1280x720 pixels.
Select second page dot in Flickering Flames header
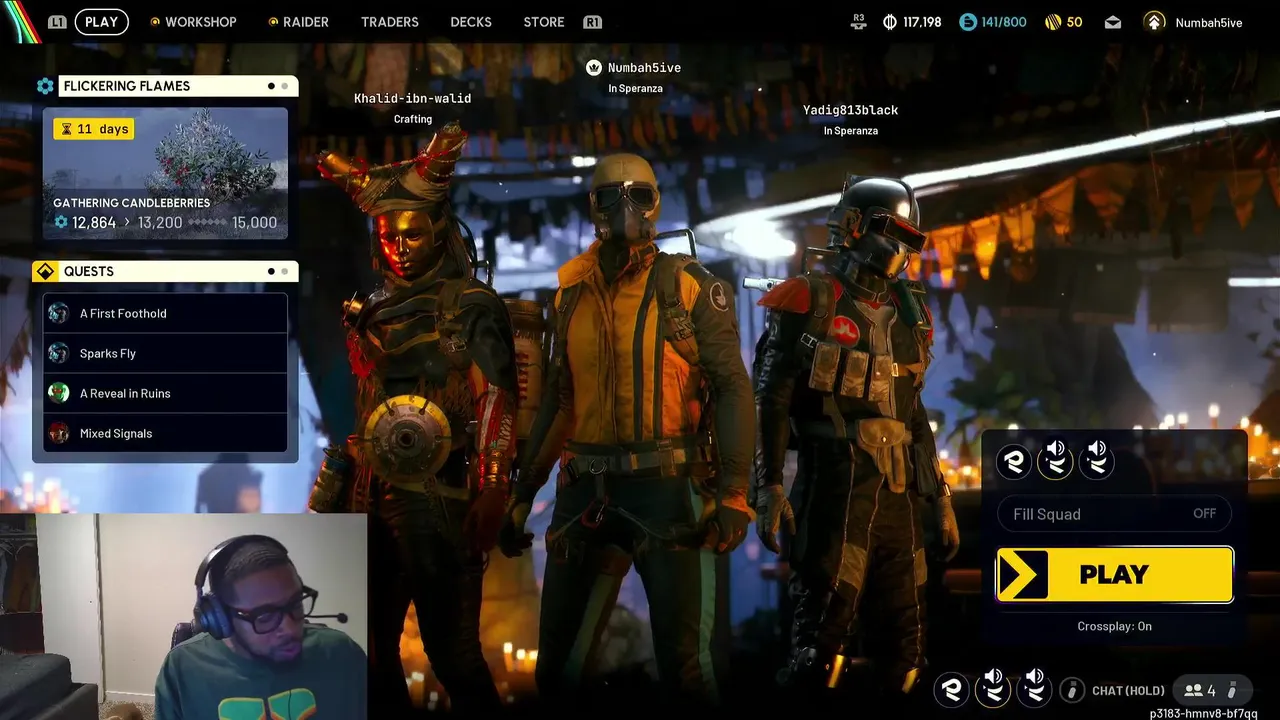(x=285, y=86)
